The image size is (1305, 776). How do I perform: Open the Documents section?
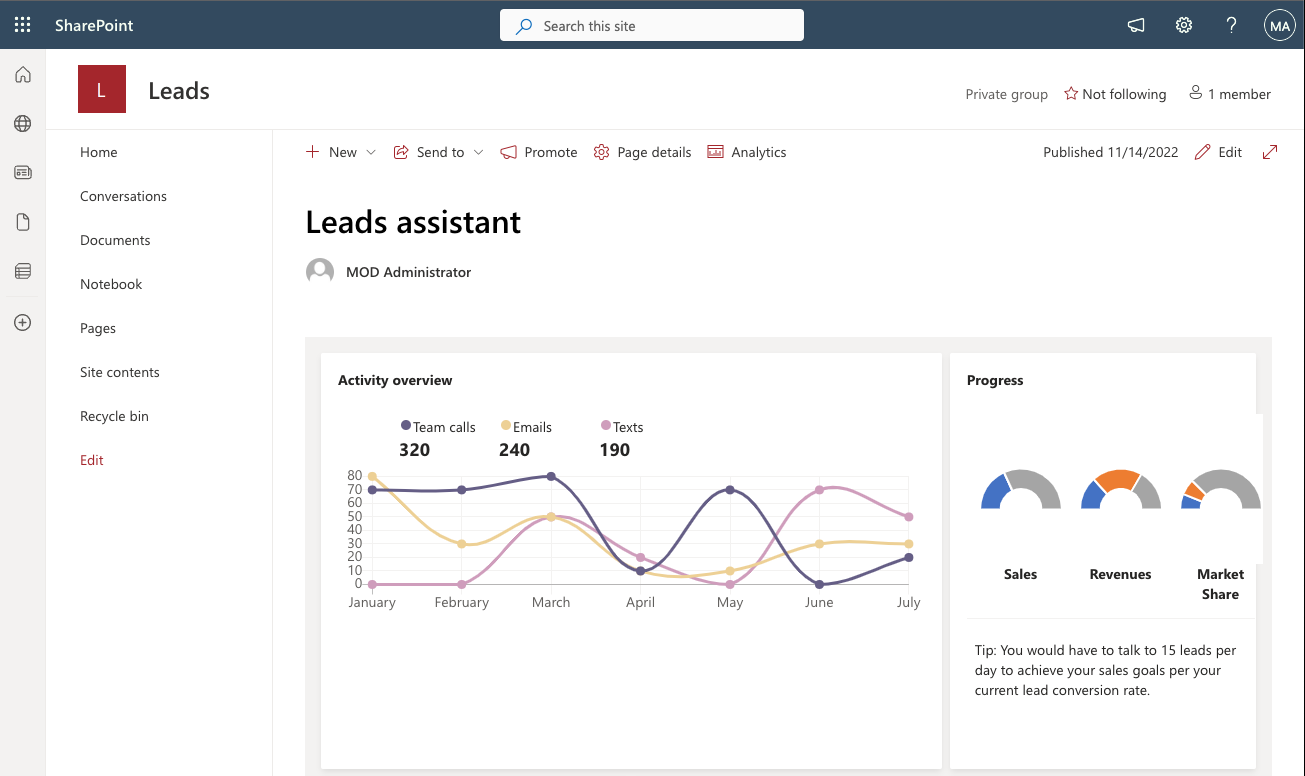pyautogui.click(x=114, y=240)
